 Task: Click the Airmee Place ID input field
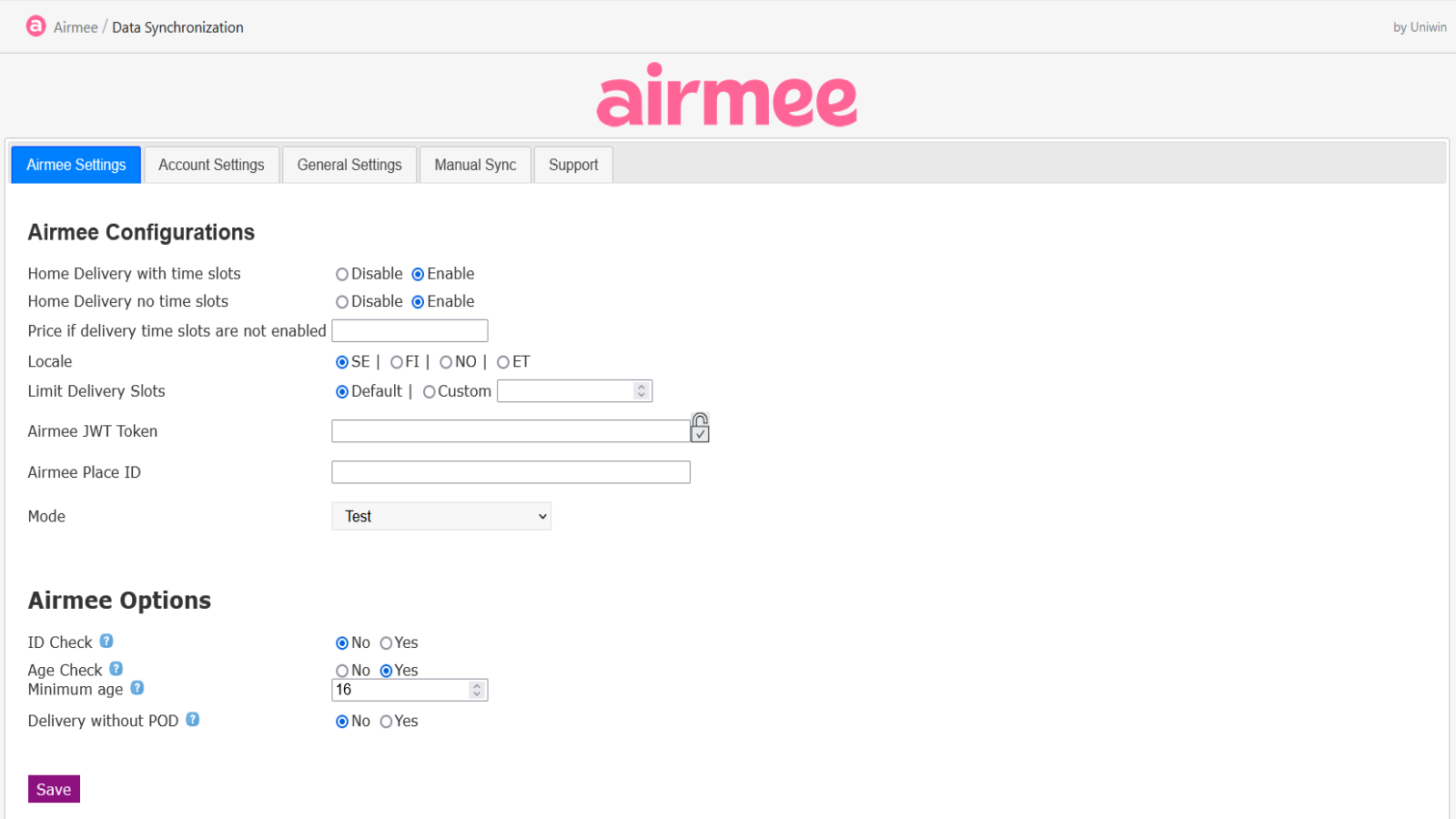click(510, 471)
